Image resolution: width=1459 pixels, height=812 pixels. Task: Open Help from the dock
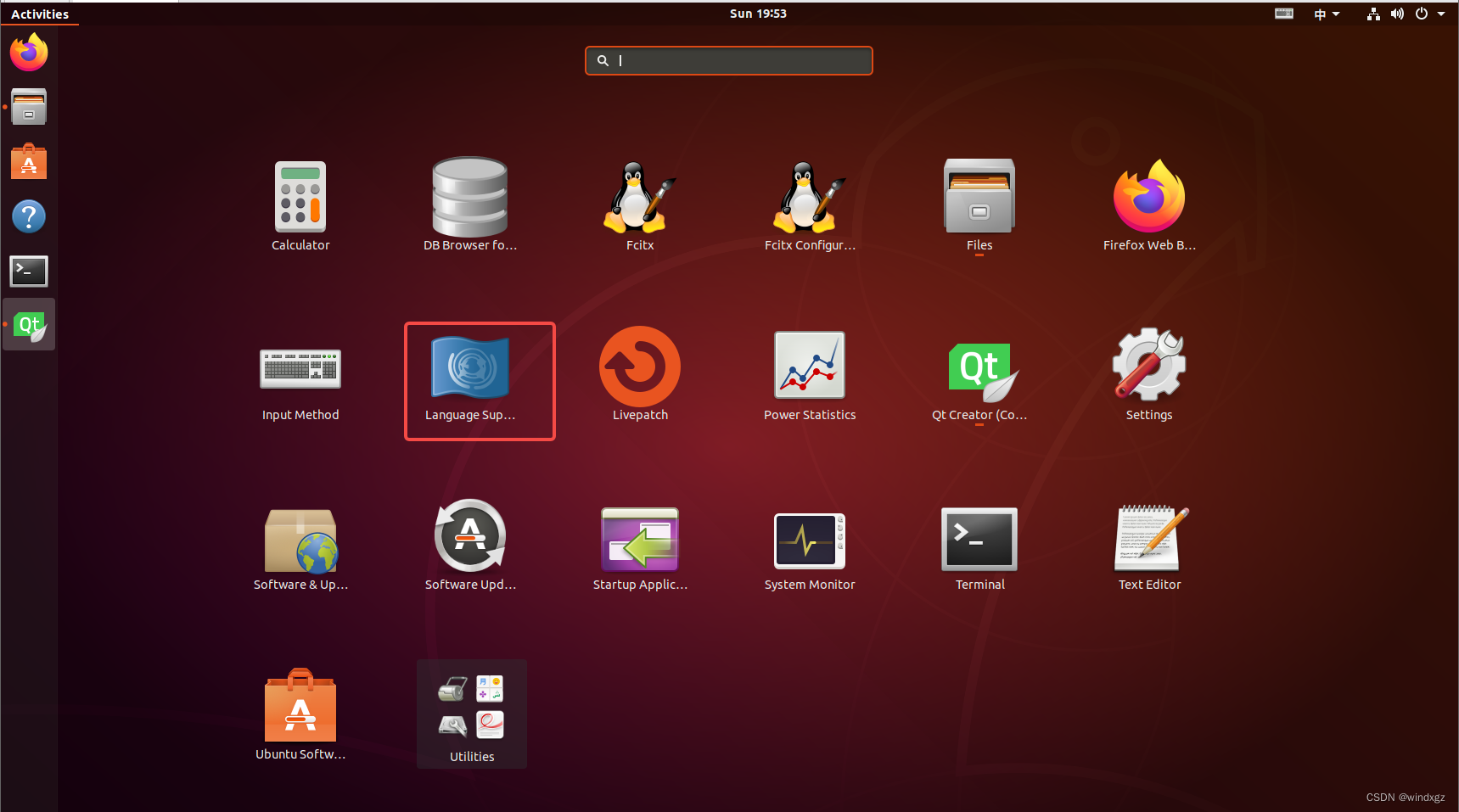click(29, 216)
